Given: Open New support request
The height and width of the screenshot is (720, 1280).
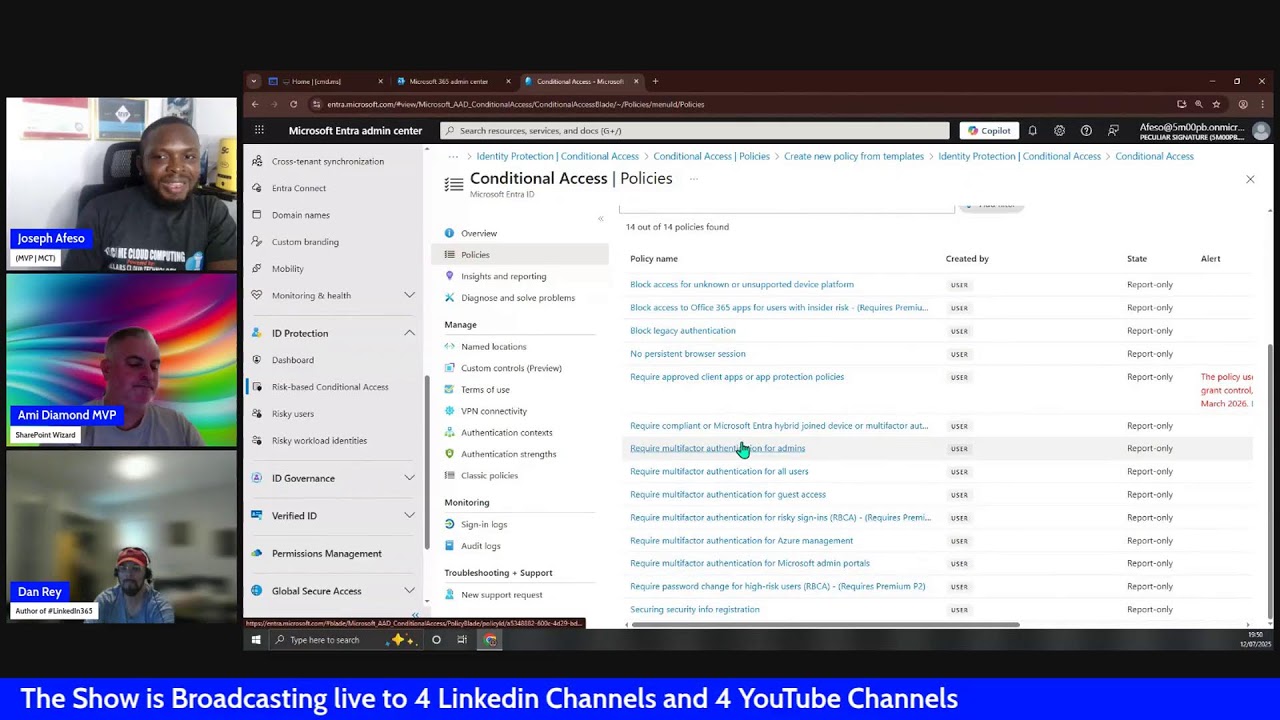Looking at the screenshot, I should click(501, 595).
